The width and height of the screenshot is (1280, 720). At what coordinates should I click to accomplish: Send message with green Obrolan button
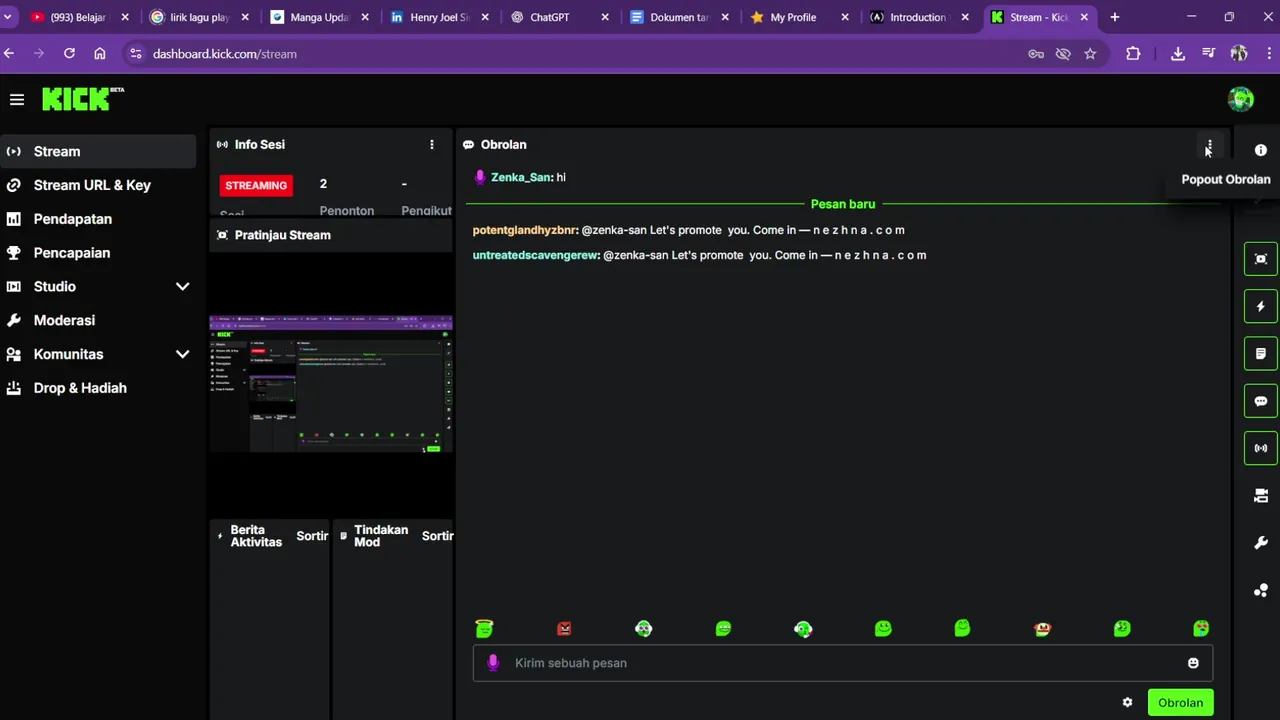pos(1180,703)
